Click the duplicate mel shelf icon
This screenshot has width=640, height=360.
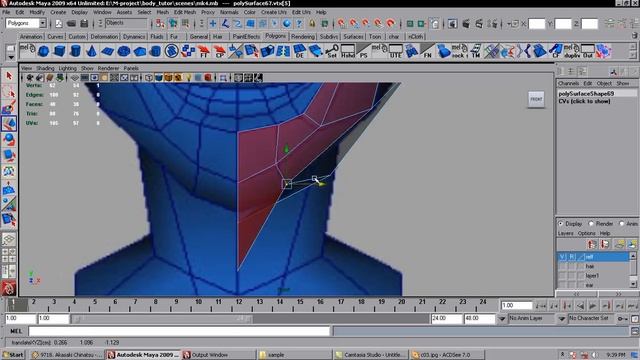[x=572, y=51]
